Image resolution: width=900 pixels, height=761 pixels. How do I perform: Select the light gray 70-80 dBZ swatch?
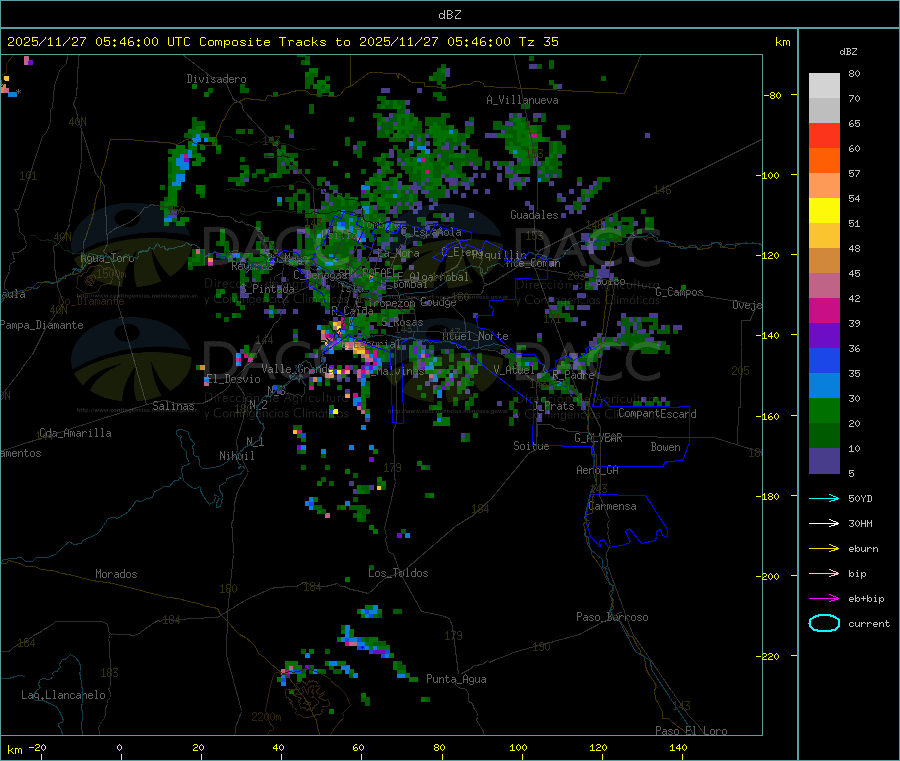tap(824, 86)
